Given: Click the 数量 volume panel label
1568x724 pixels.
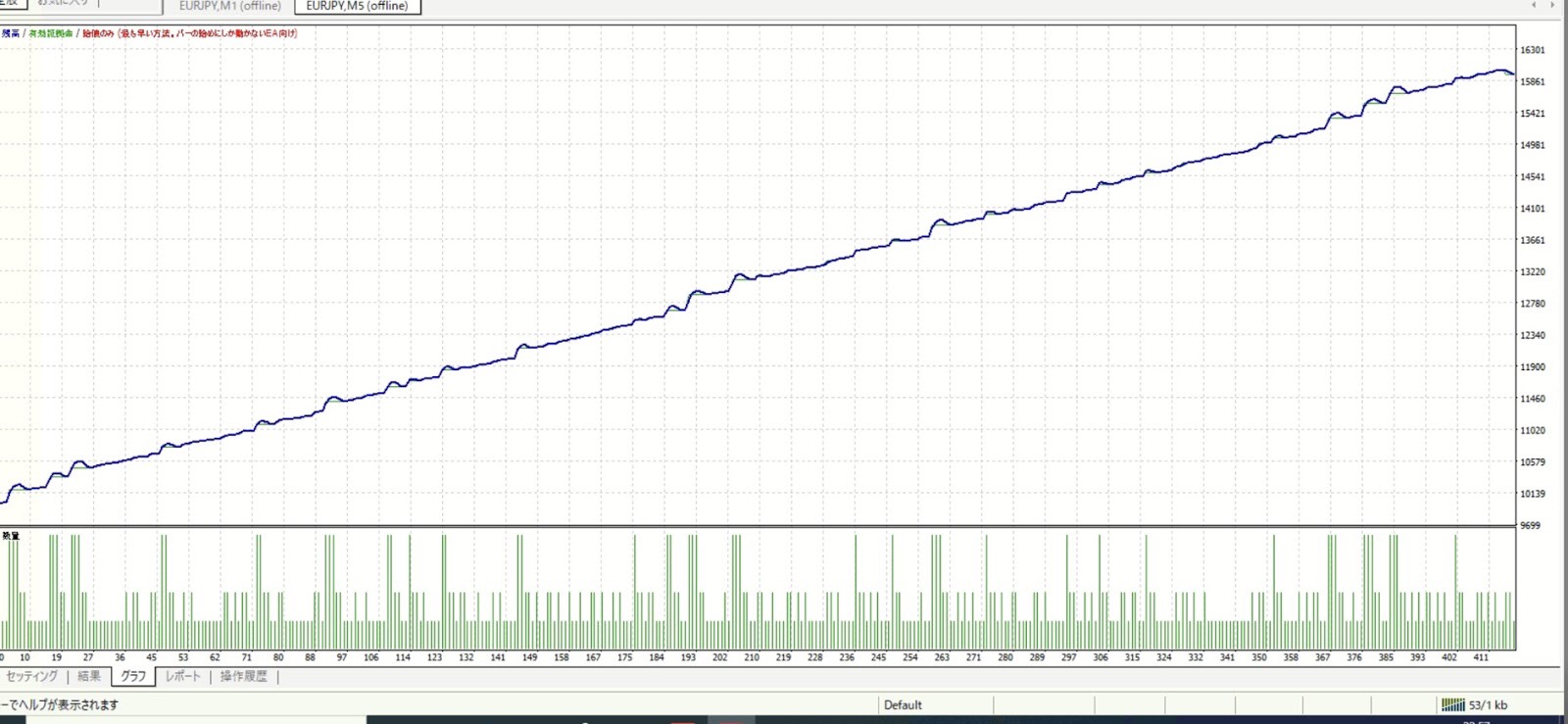Looking at the screenshot, I should click(11, 536).
